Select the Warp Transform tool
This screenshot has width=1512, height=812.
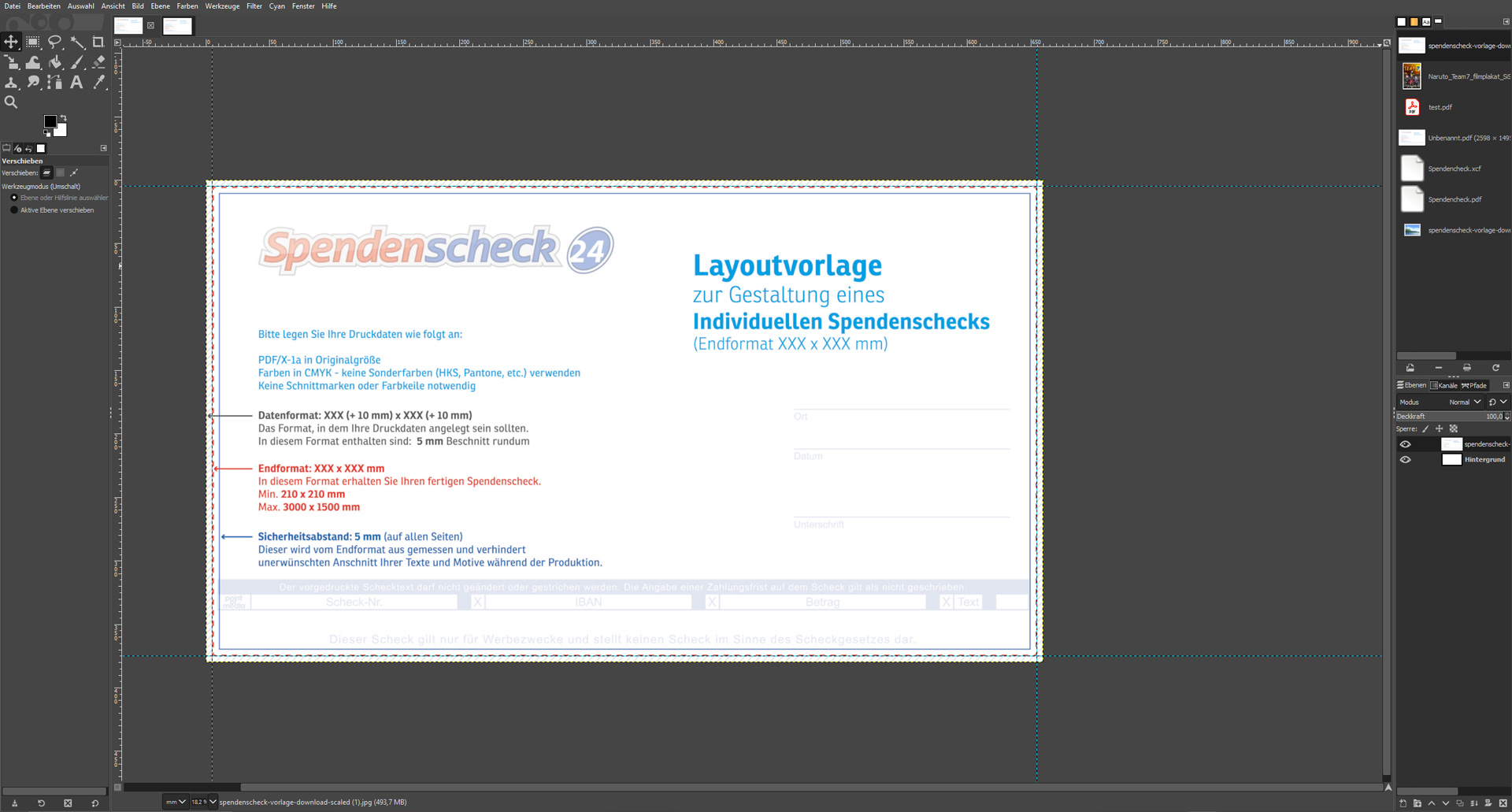click(x=33, y=62)
